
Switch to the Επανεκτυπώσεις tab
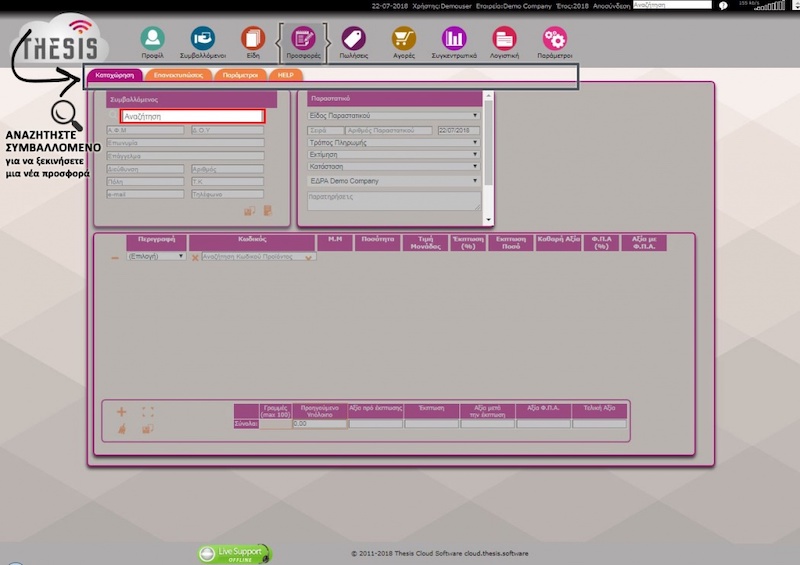click(178, 75)
